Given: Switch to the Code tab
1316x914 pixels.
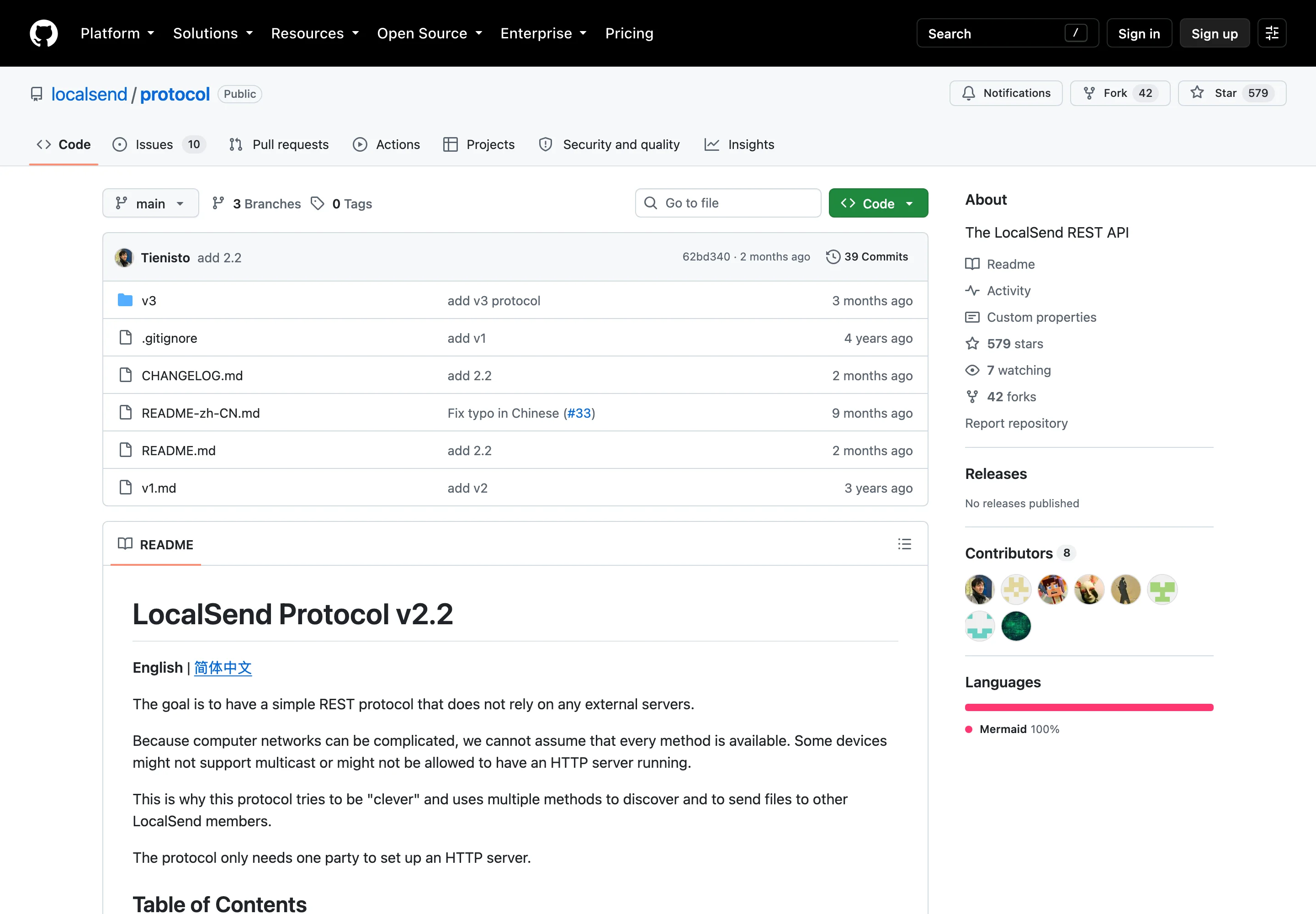Looking at the screenshot, I should click(64, 144).
